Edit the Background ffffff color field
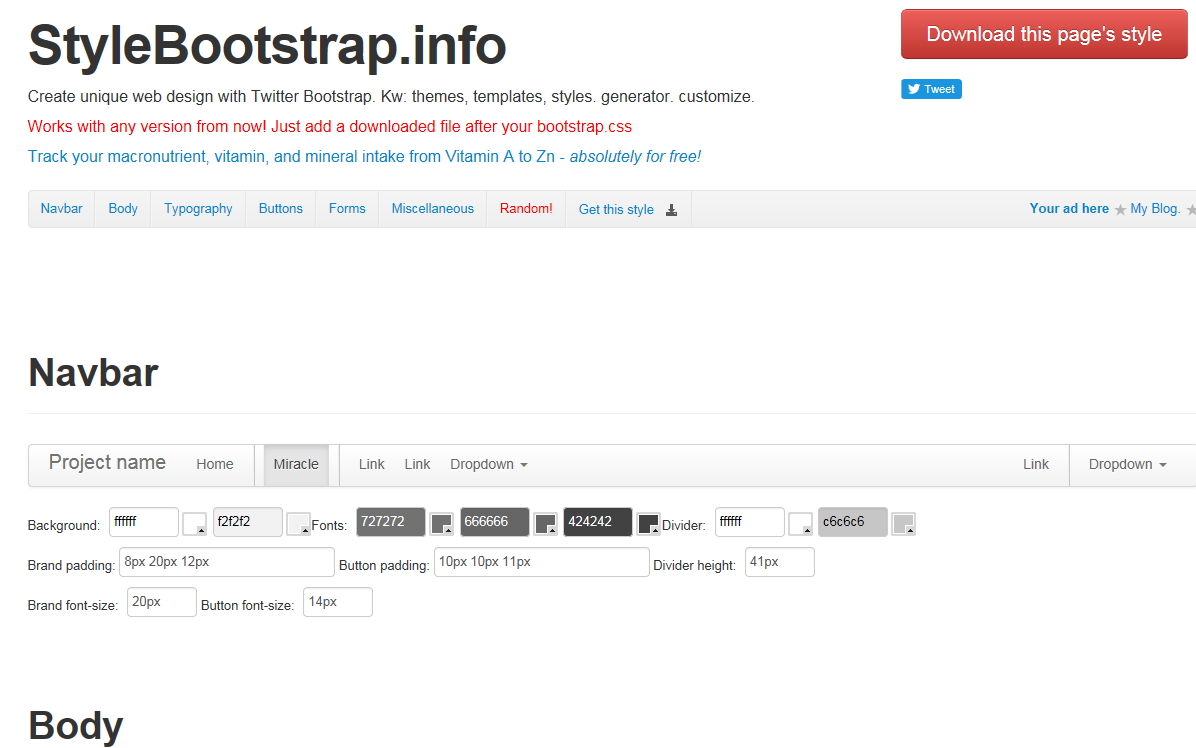Screen dimensions: 1196x748 (143, 522)
